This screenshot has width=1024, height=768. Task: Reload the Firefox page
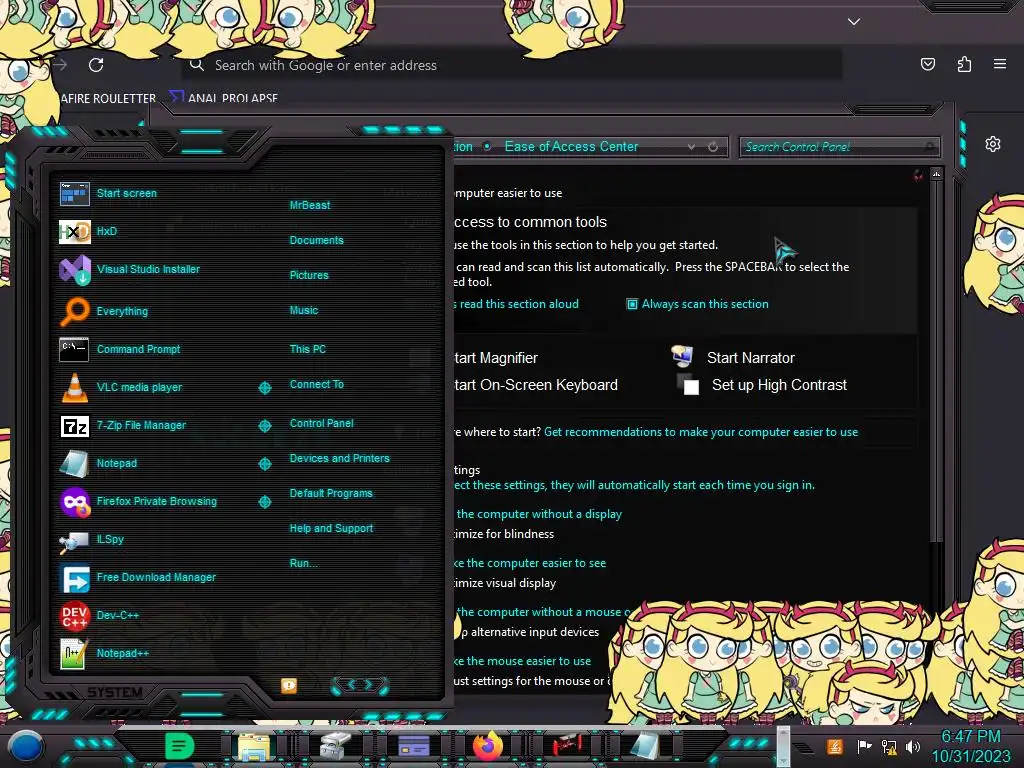point(96,65)
